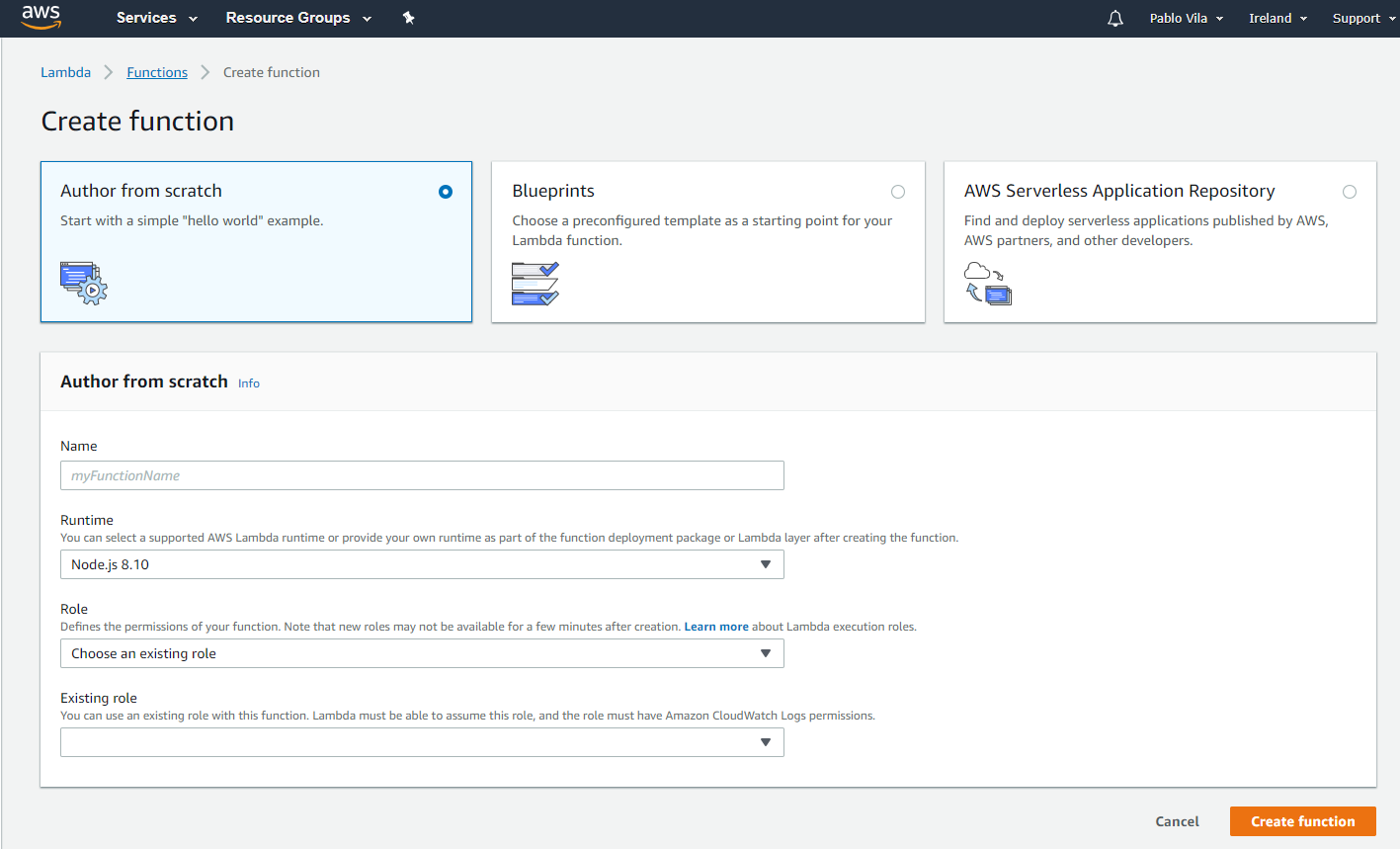This screenshot has width=1400, height=849.
Task: Click the Serverless Application Repository cloud icon
Action: (x=988, y=283)
